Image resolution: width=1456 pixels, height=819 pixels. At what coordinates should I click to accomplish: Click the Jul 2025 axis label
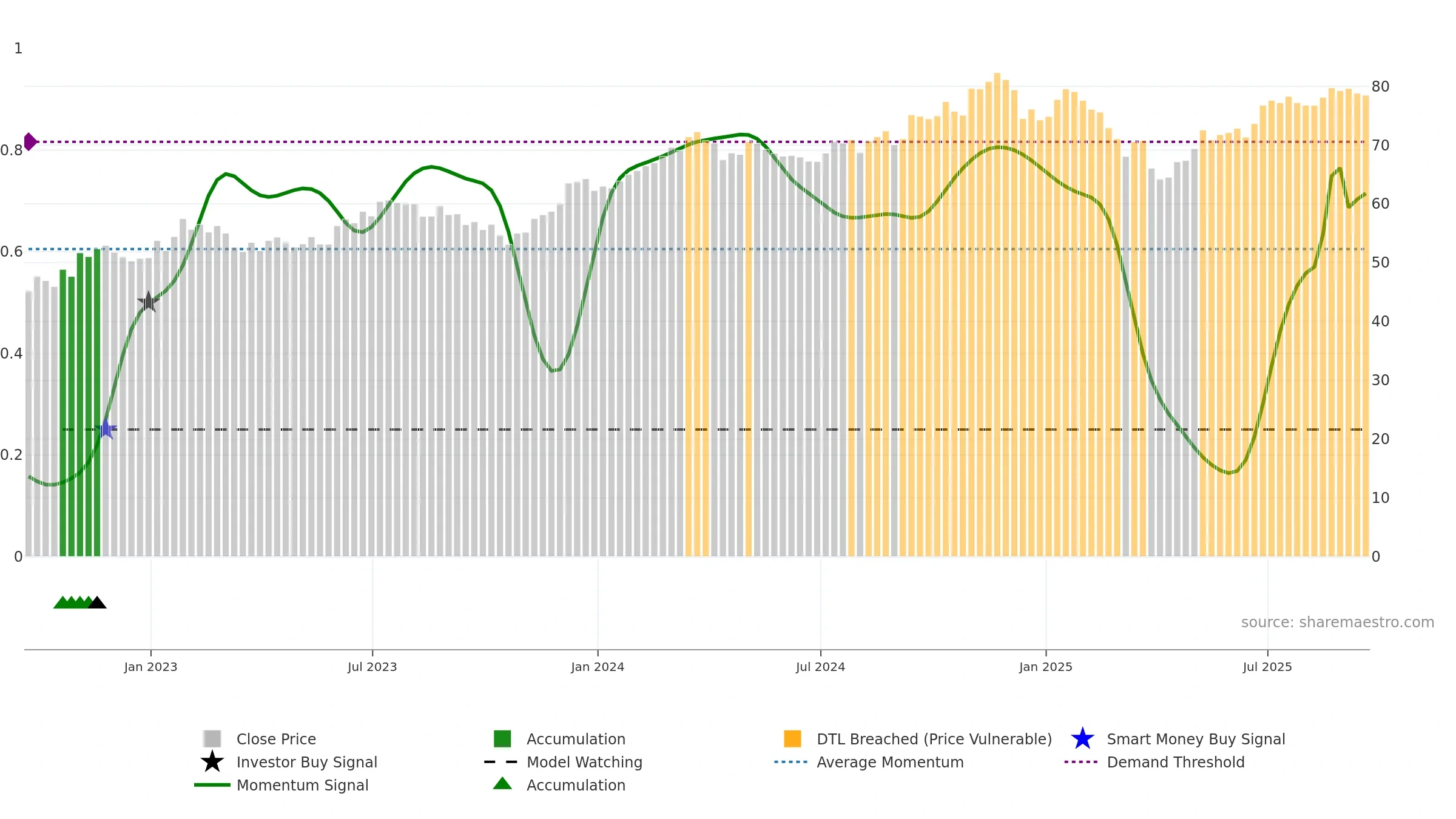point(1267,667)
